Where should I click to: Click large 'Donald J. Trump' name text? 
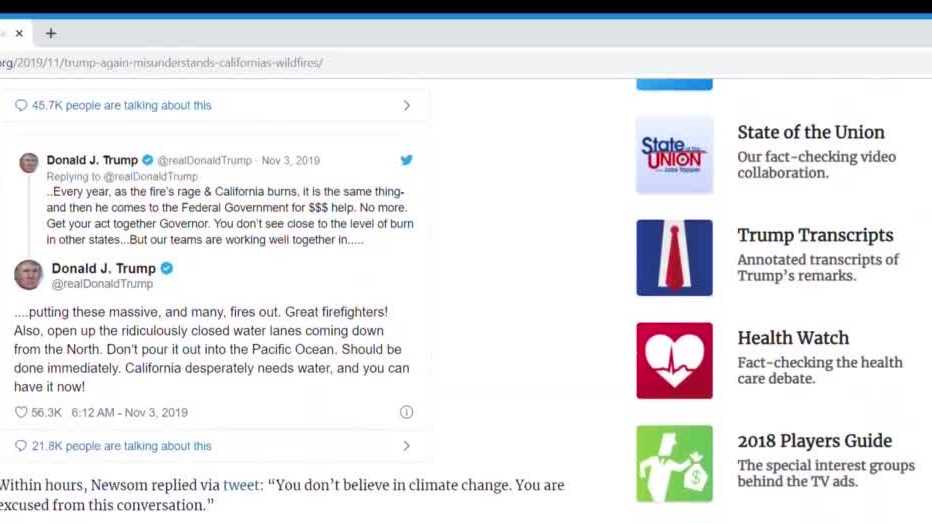(x=103, y=268)
